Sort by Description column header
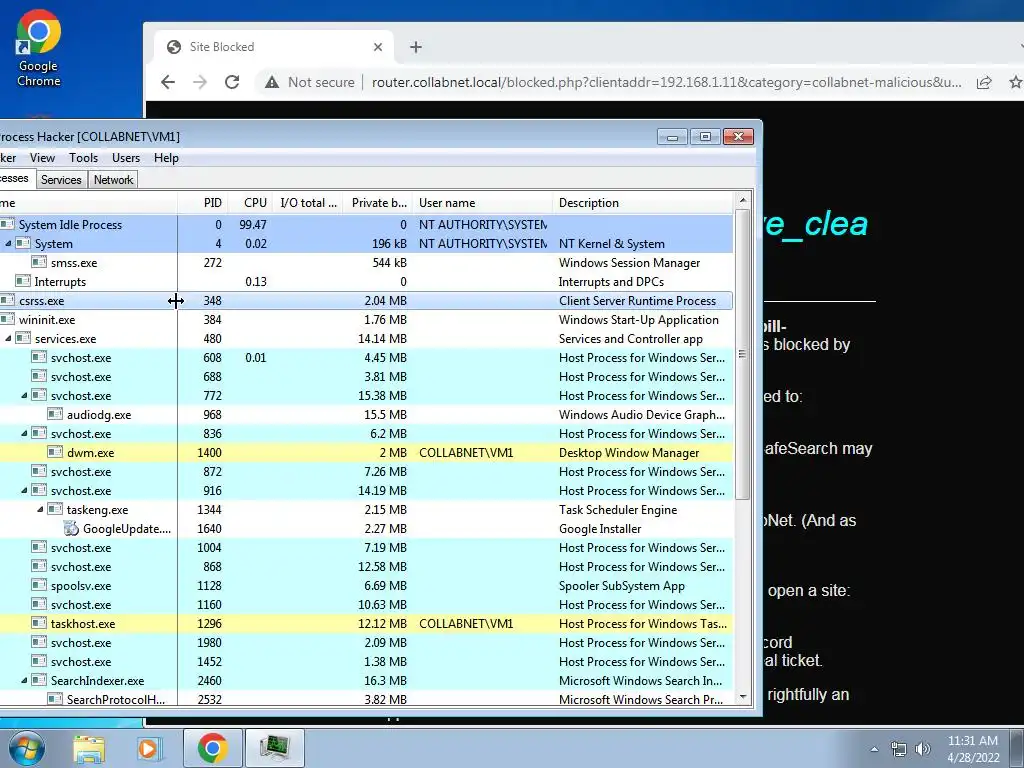Image resolution: width=1024 pixels, height=768 pixels. pos(643,202)
